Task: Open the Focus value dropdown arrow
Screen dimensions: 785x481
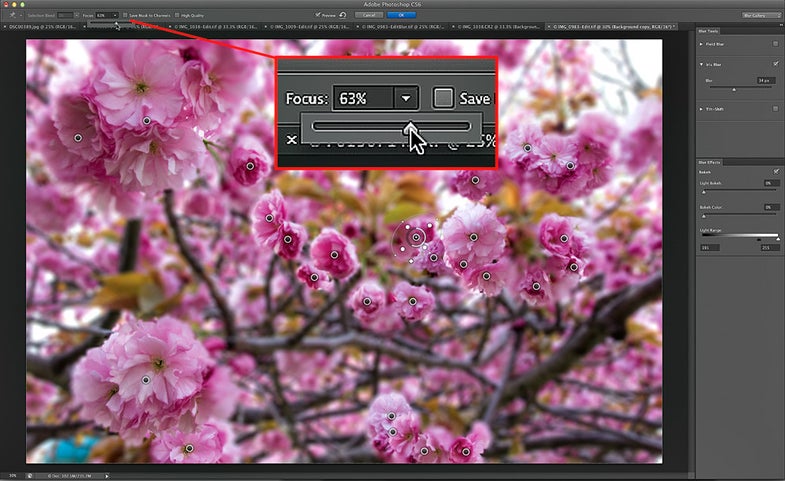Action: (x=115, y=16)
